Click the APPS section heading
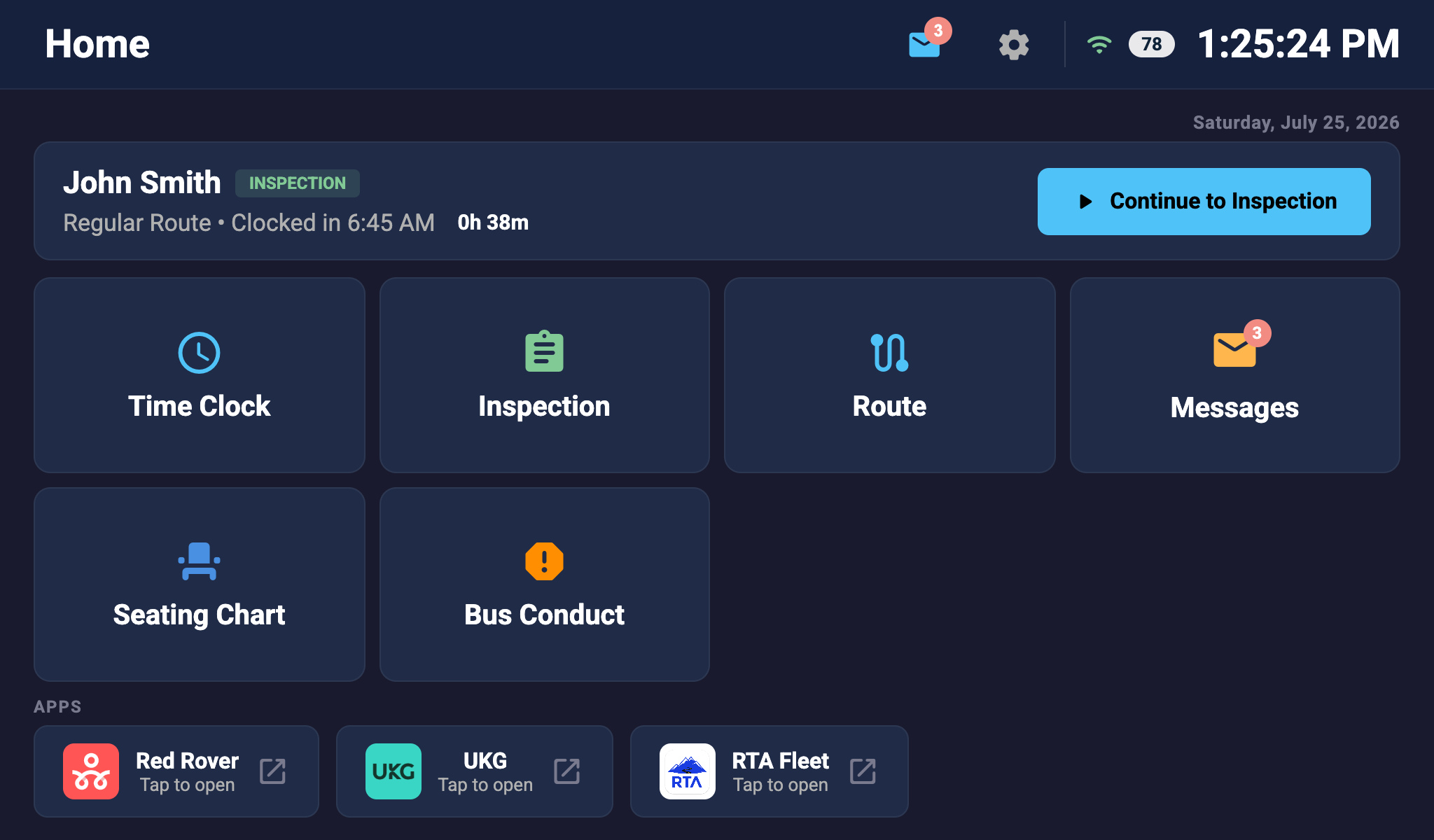The height and width of the screenshot is (840, 1434). (x=57, y=707)
